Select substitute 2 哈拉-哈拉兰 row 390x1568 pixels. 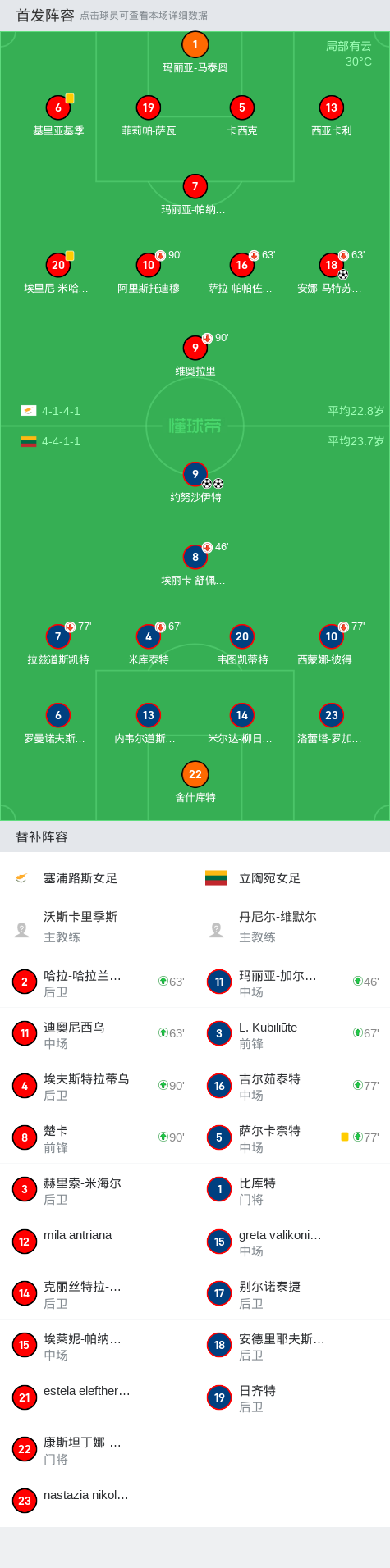point(97,982)
